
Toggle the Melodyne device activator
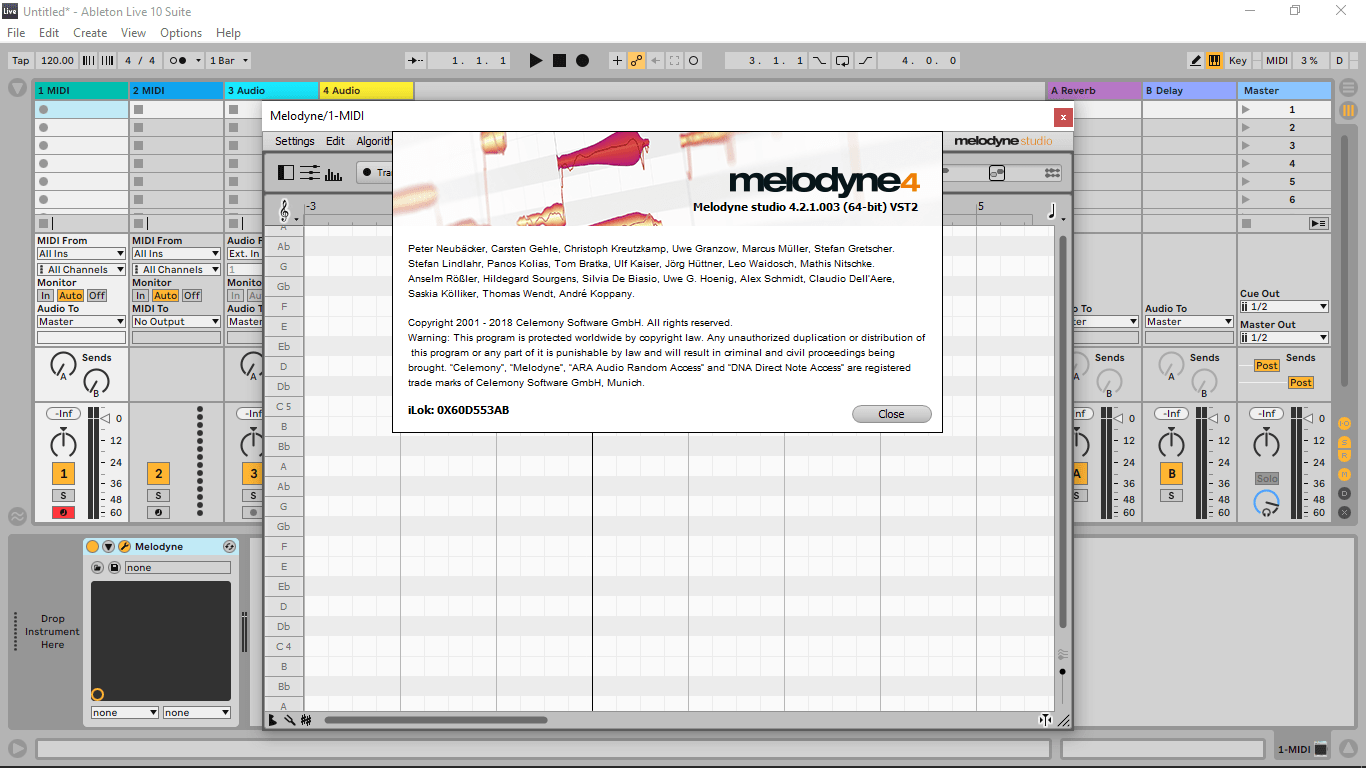[93, 547]
